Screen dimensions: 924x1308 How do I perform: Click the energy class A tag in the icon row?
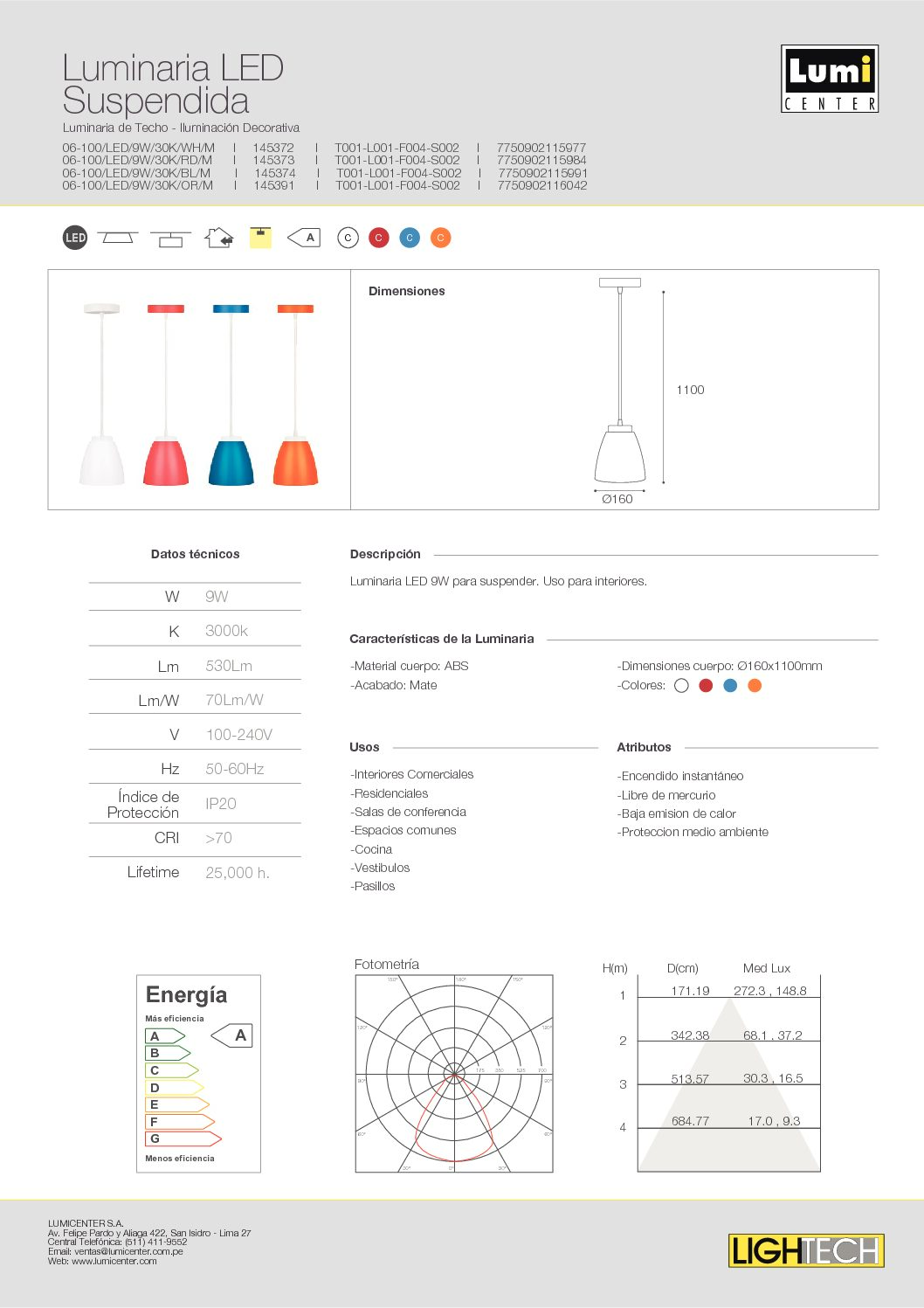coord(304,237)
